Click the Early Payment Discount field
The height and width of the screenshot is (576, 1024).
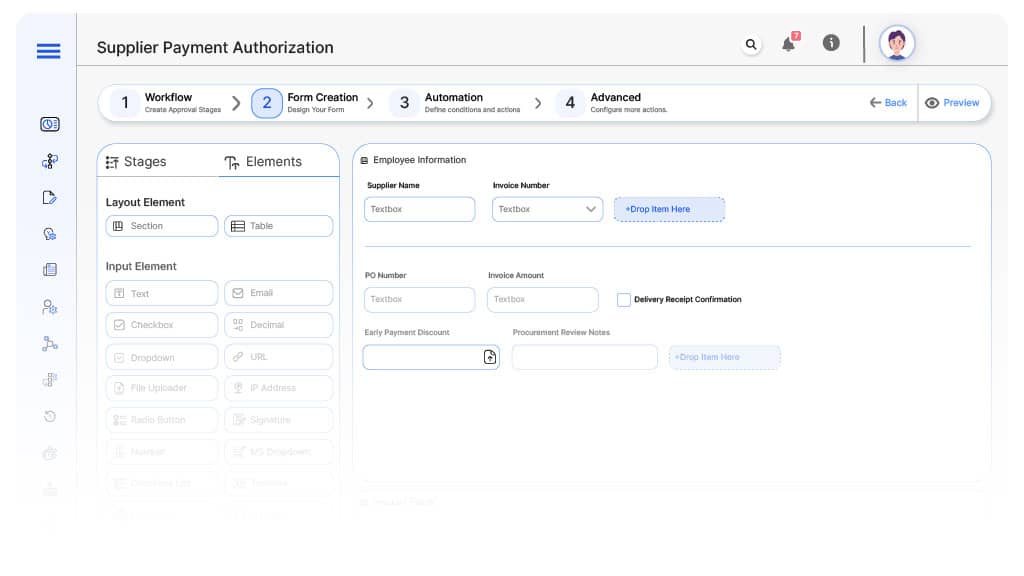[x=431, y=357]
